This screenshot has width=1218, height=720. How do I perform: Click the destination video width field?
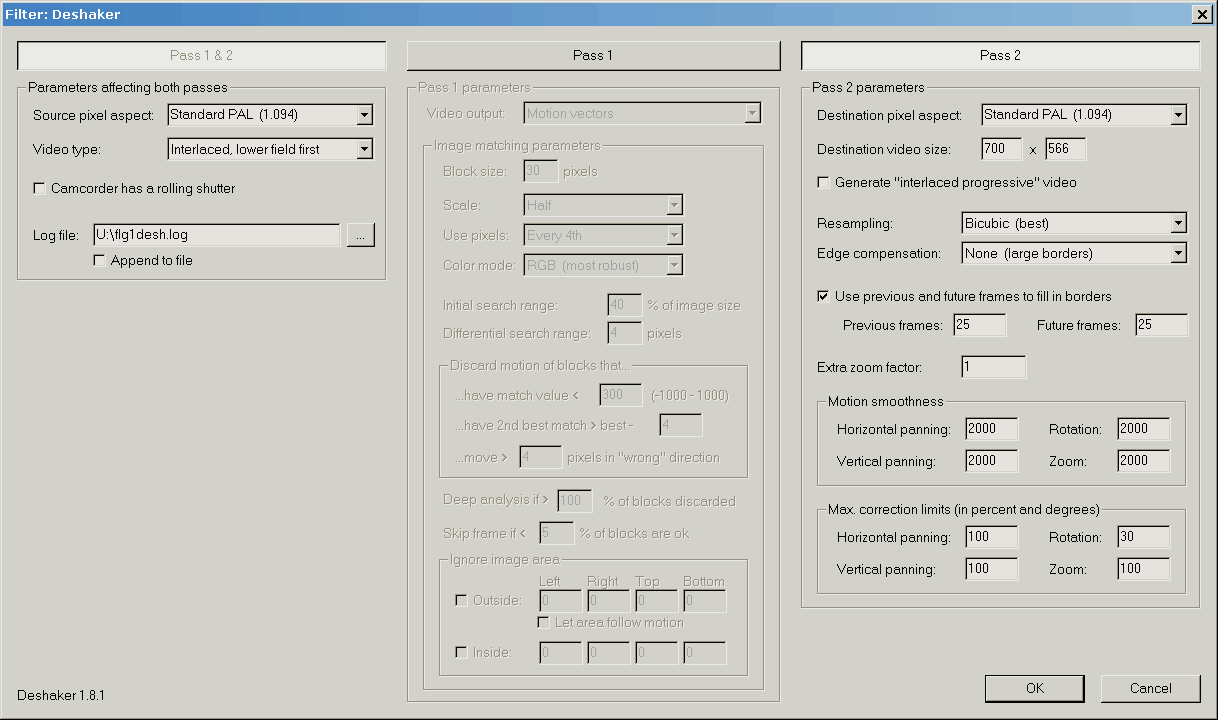click(1001, 149)
